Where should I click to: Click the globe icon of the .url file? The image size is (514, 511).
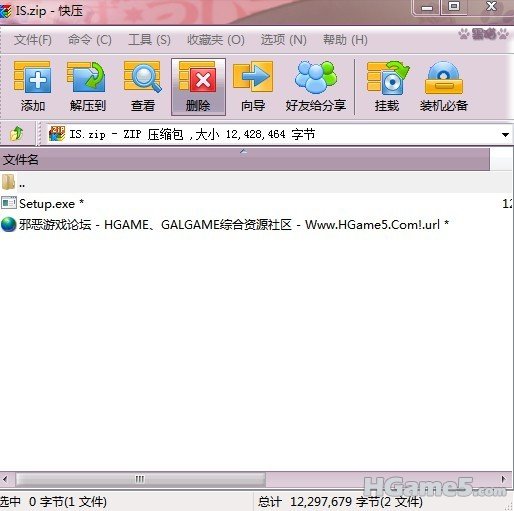pos(8,224)
